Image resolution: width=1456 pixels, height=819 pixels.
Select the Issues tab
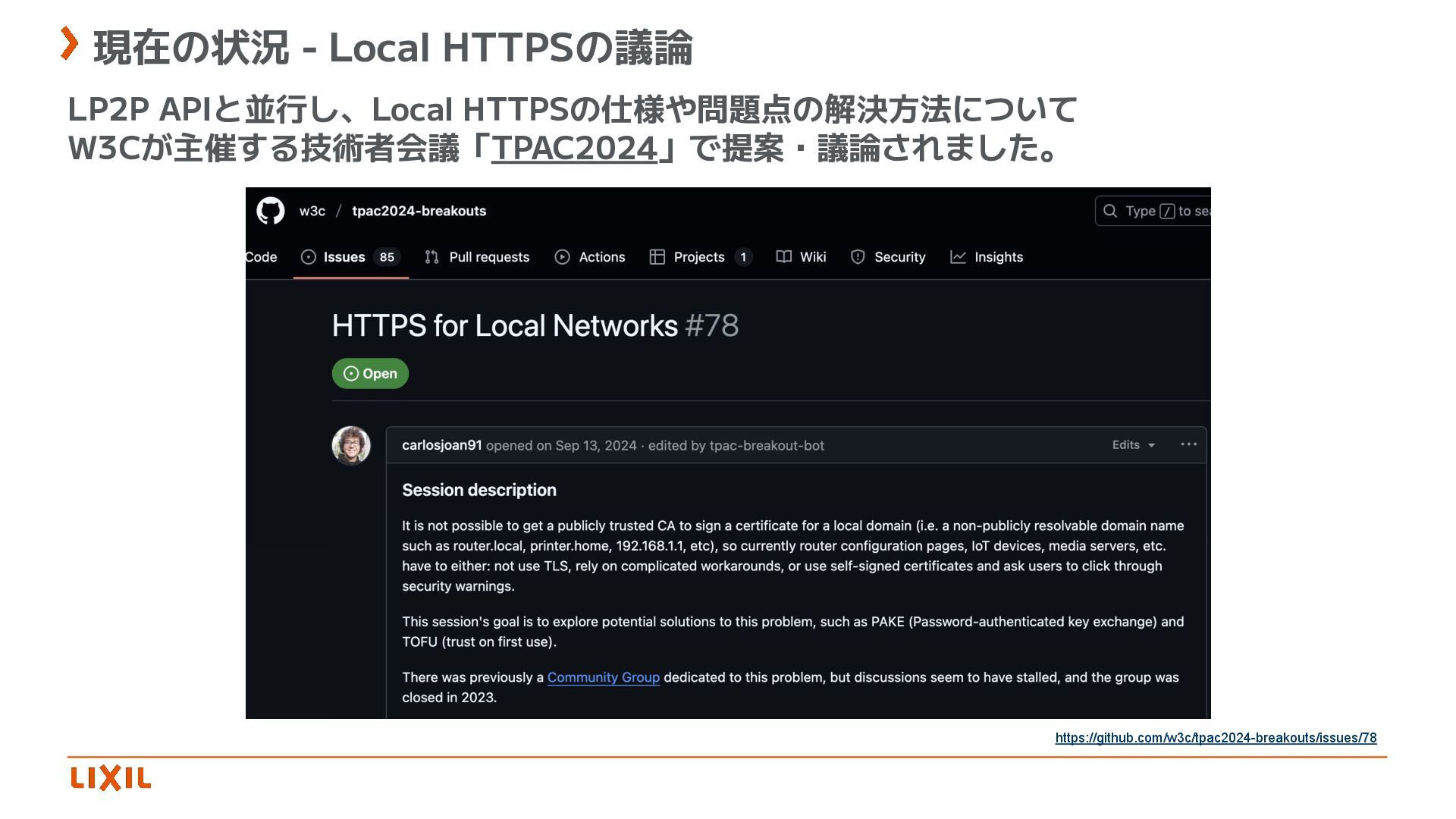[x=350, y=257]
